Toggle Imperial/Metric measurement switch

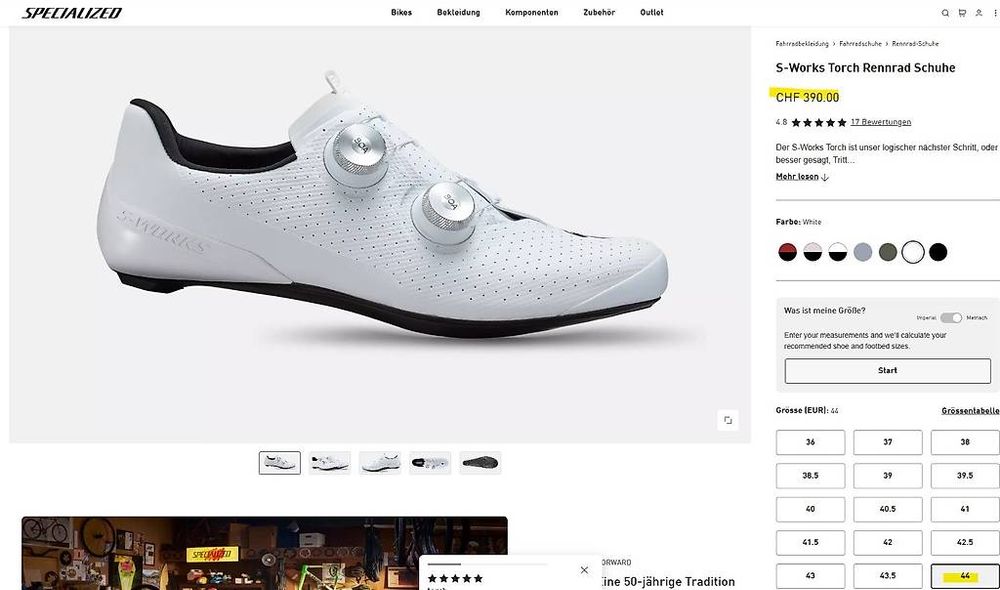tap(951, 318)
